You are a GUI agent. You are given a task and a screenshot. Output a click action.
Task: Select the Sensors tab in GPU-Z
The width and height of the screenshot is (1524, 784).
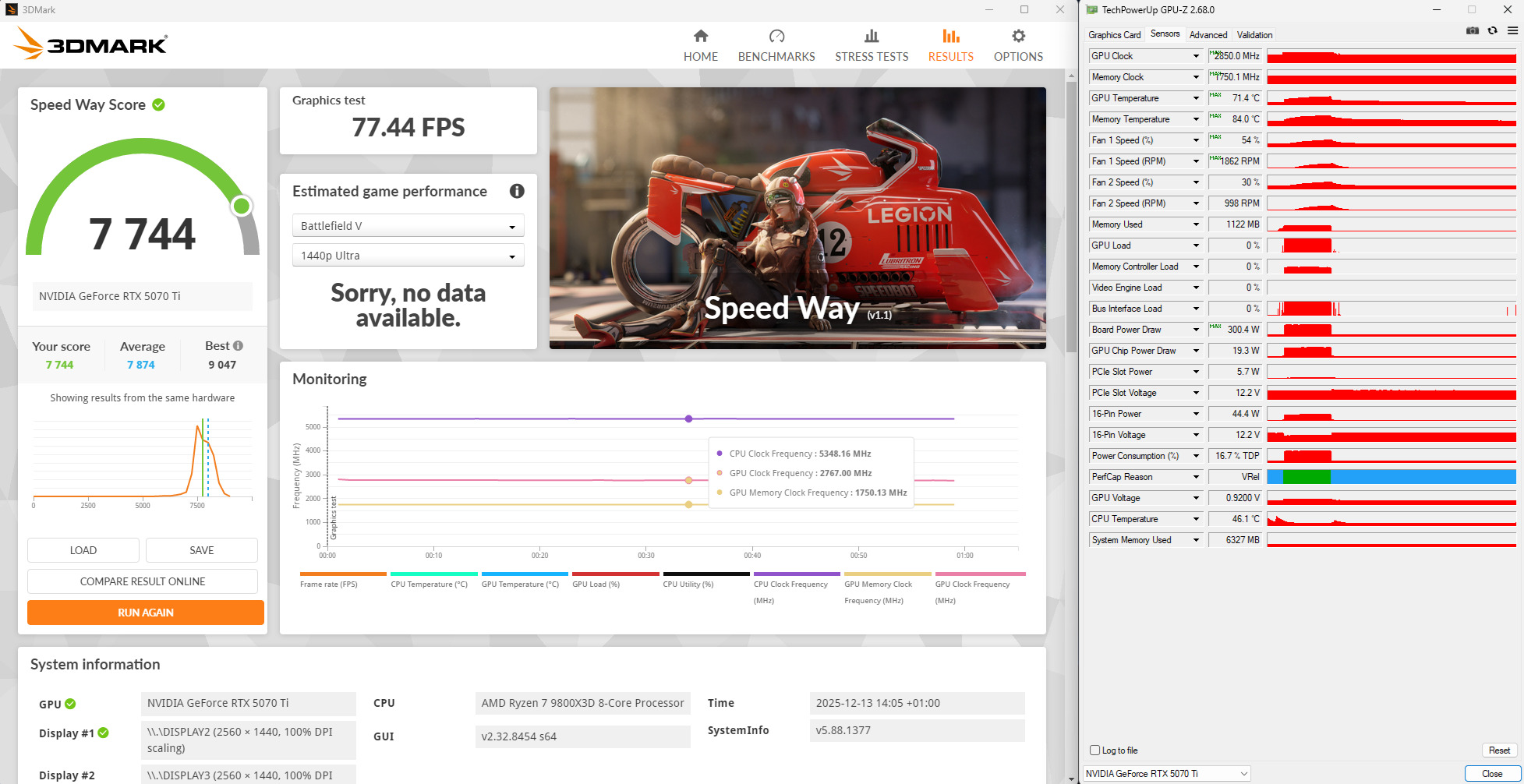pyautogui.click(x=1165, y=34)
